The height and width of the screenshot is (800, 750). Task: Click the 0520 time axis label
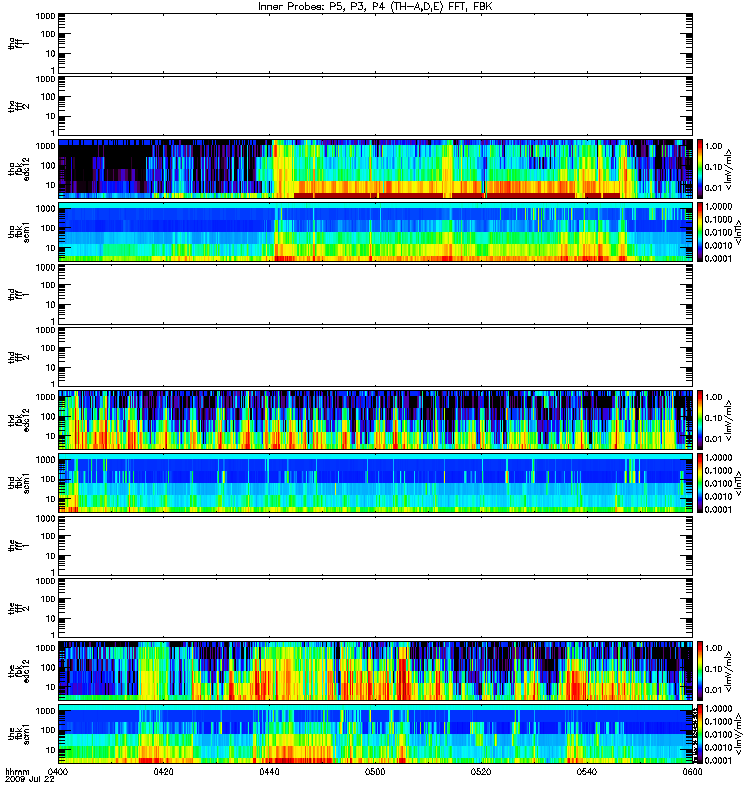481,771
